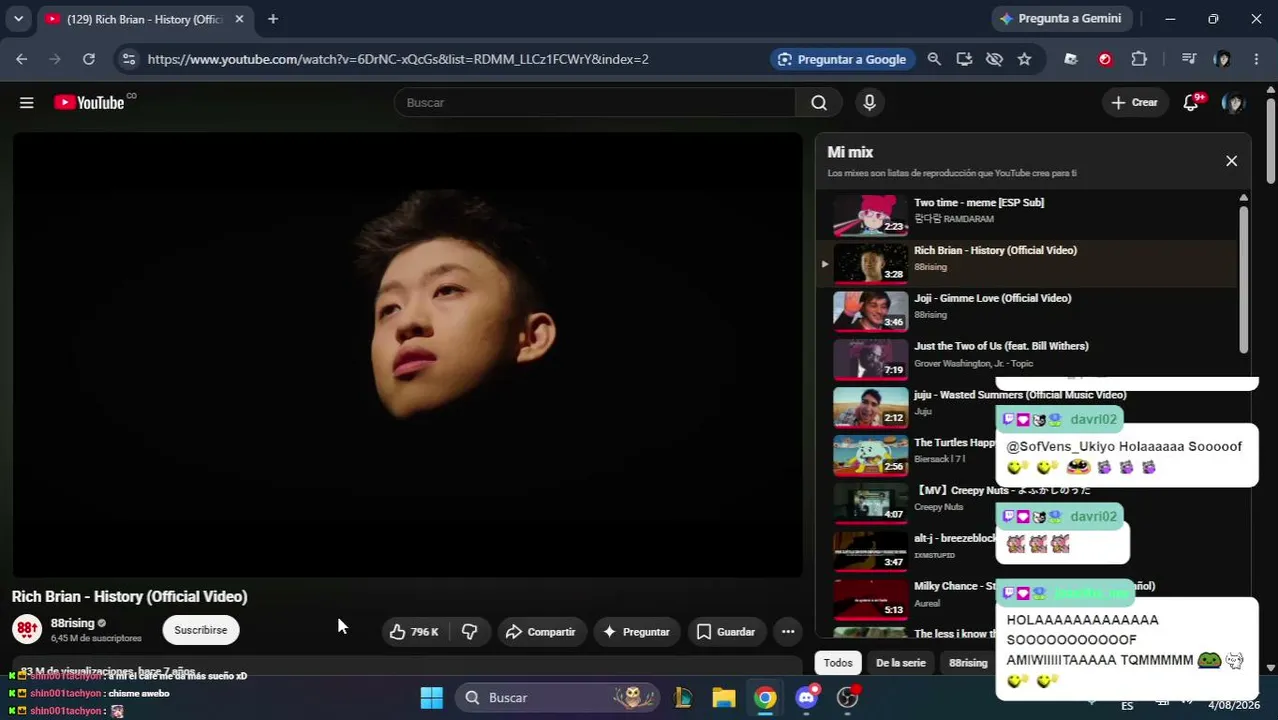The height and width of the screenshot is (720, 1278).
Task: Open Chrome media controls icon
Action: click(1189, 59)
